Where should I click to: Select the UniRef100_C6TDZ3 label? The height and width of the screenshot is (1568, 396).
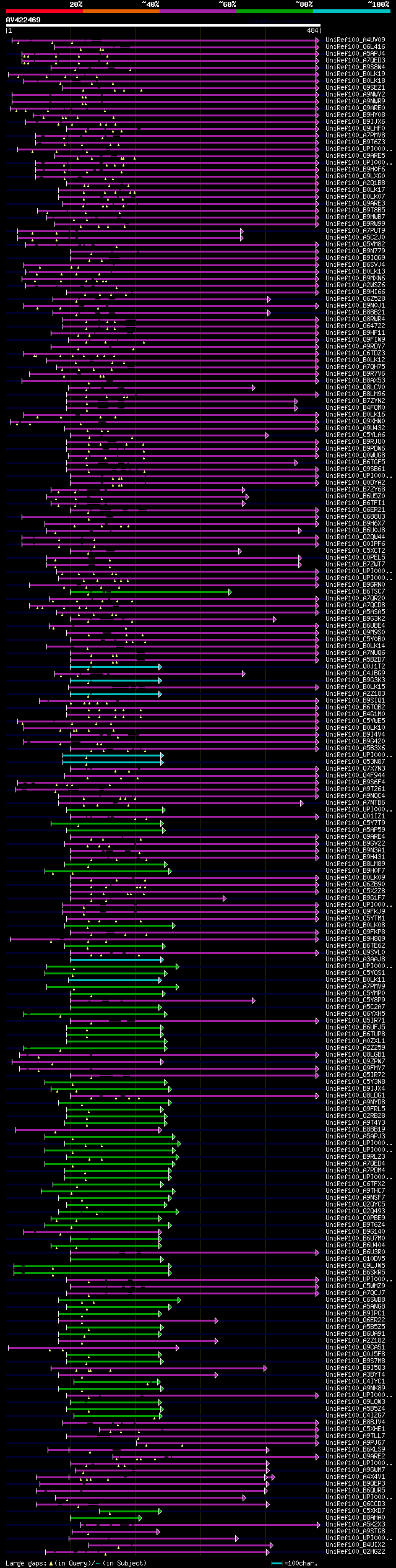coord(355,353)
